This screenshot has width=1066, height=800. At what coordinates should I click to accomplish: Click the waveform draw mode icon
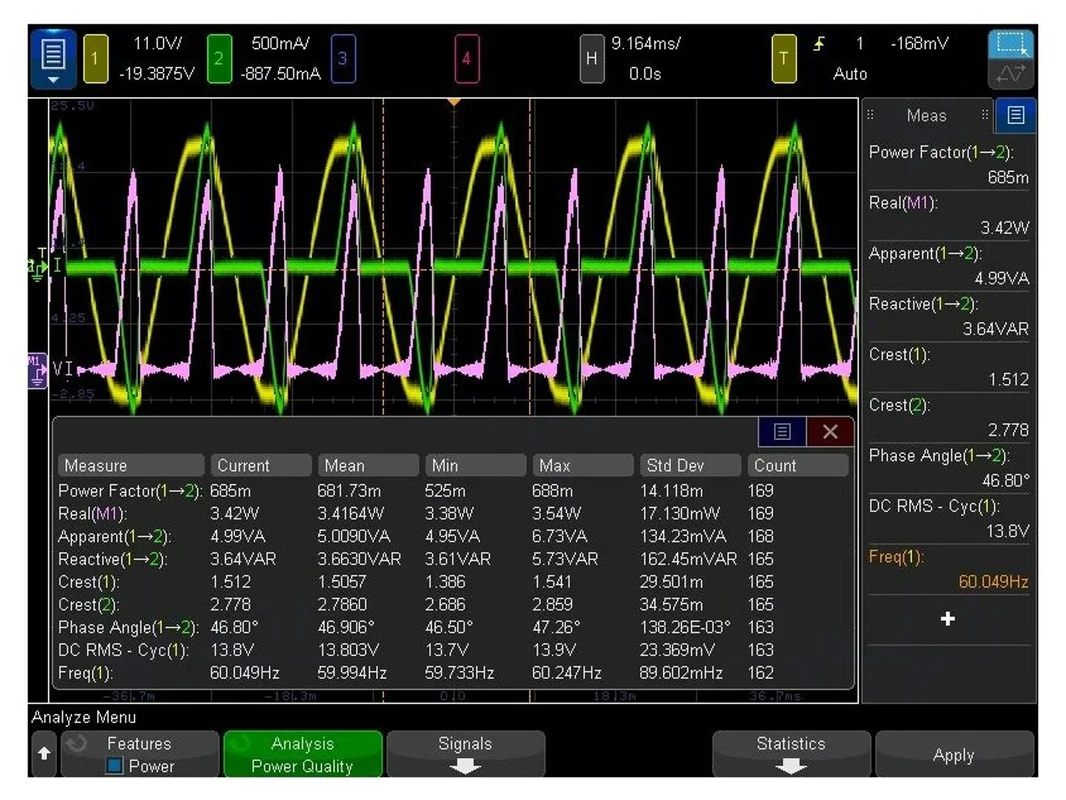[x=1011, y=74]
